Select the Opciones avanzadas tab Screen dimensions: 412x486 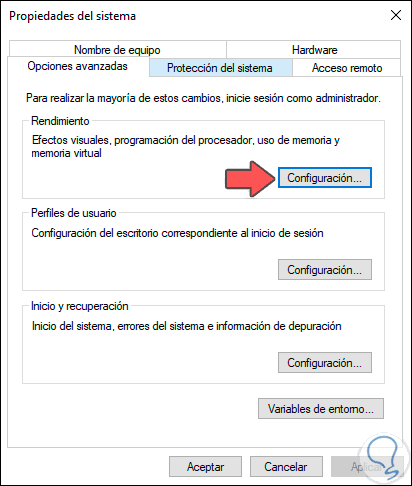78,66
